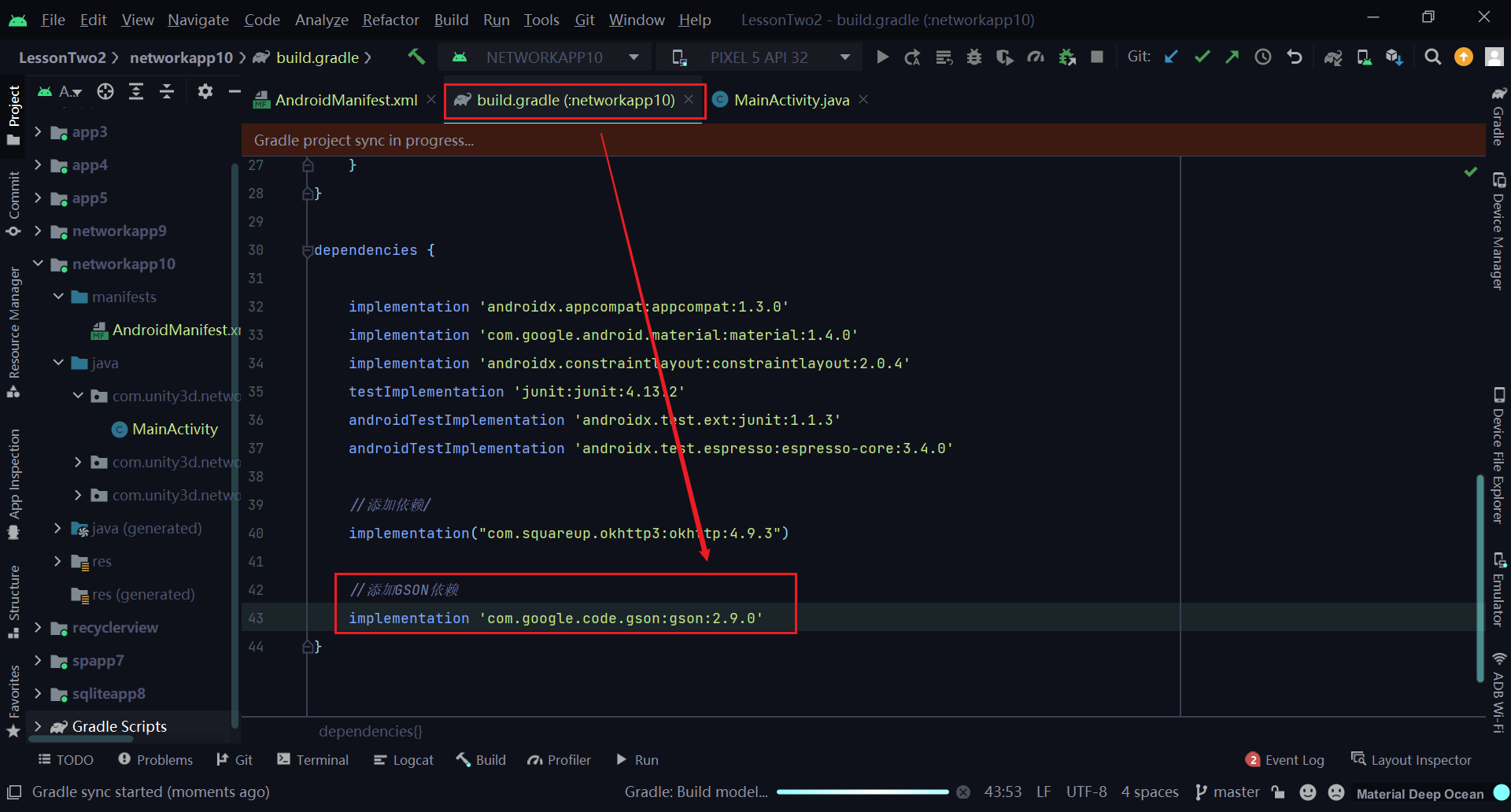This screenshot has height=812, width=1511.
Task: Open the Device Manager toolbar icon
Action: pos(1364,57)
